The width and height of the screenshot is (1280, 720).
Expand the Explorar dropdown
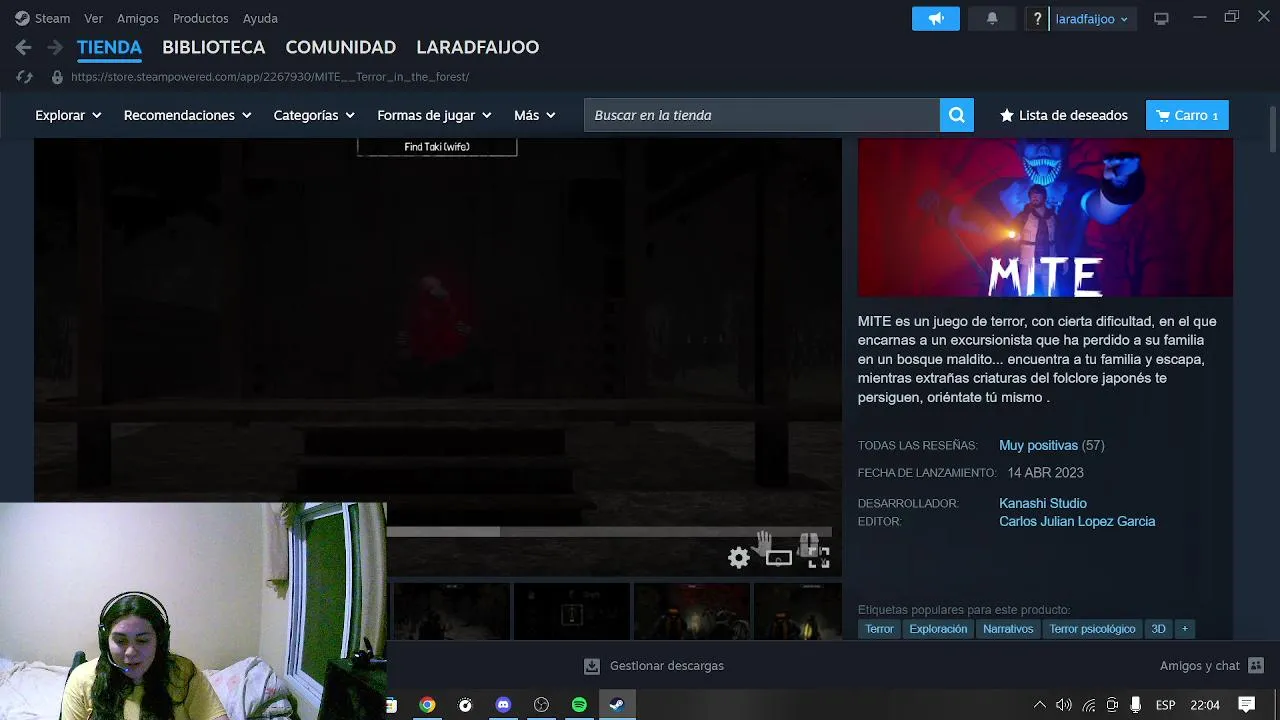coord(68,115)
